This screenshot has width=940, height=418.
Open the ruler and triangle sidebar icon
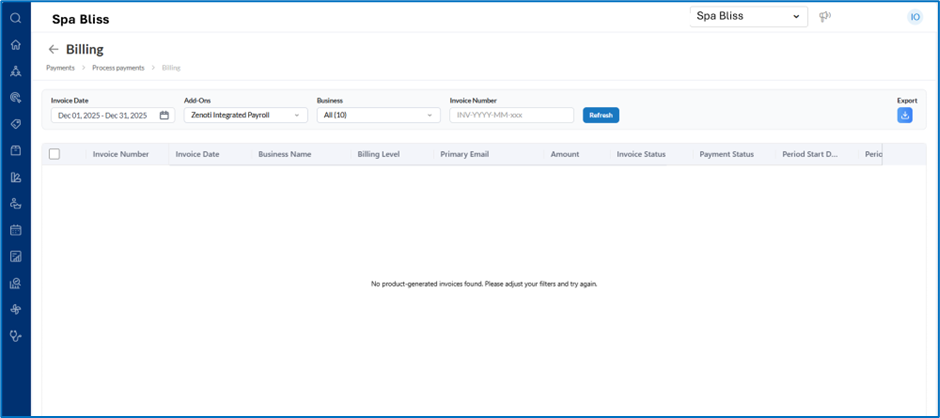[16, 177]
